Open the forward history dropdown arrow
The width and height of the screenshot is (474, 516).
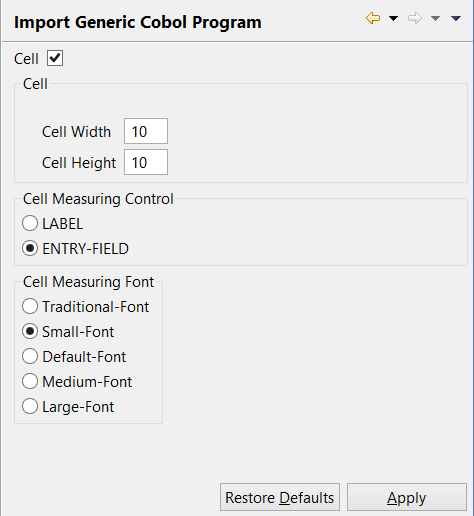435,18
